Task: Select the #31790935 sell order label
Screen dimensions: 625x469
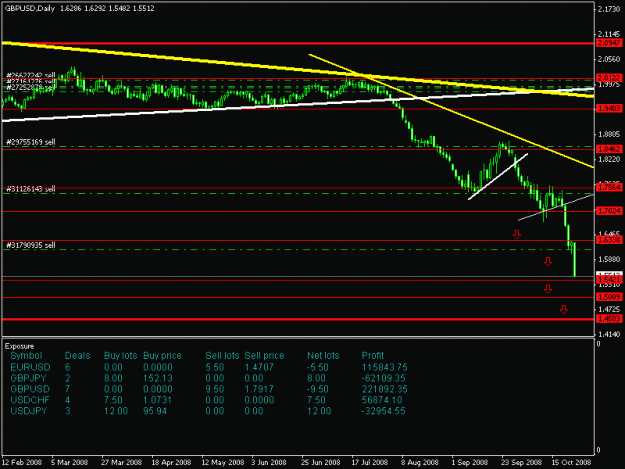Action: [31, 245]
